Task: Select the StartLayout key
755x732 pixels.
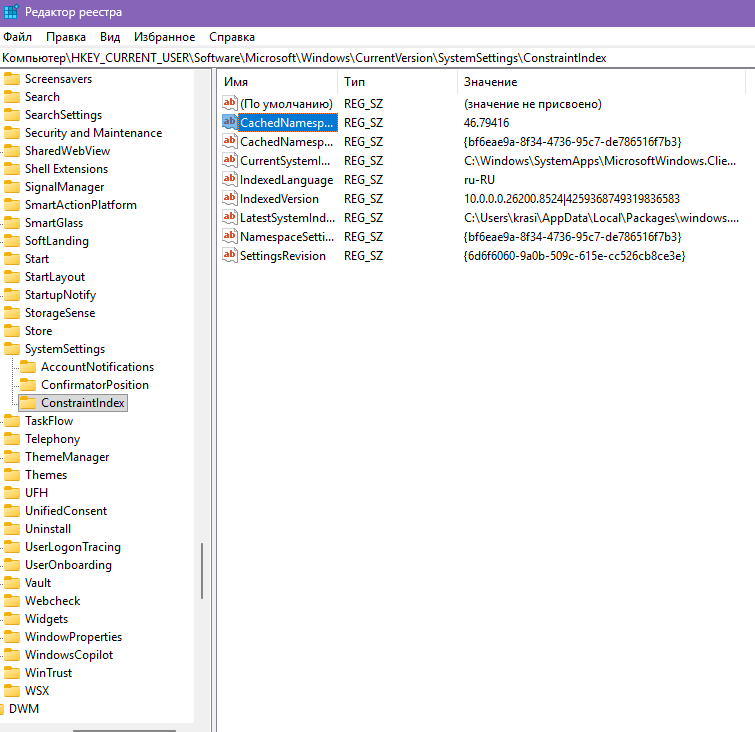Action: click(55, 277)
